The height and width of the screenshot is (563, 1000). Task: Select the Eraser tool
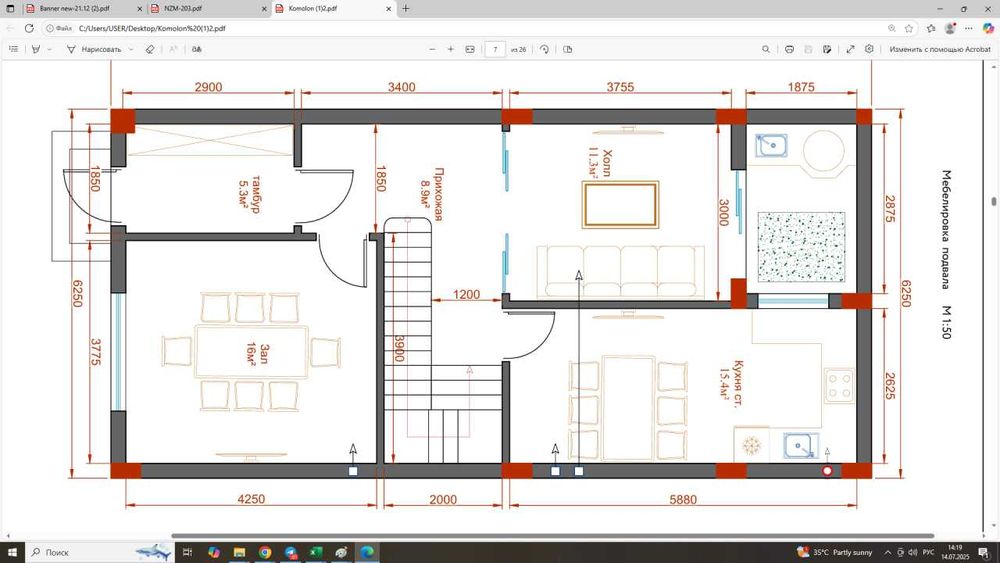tap(149, 49)
